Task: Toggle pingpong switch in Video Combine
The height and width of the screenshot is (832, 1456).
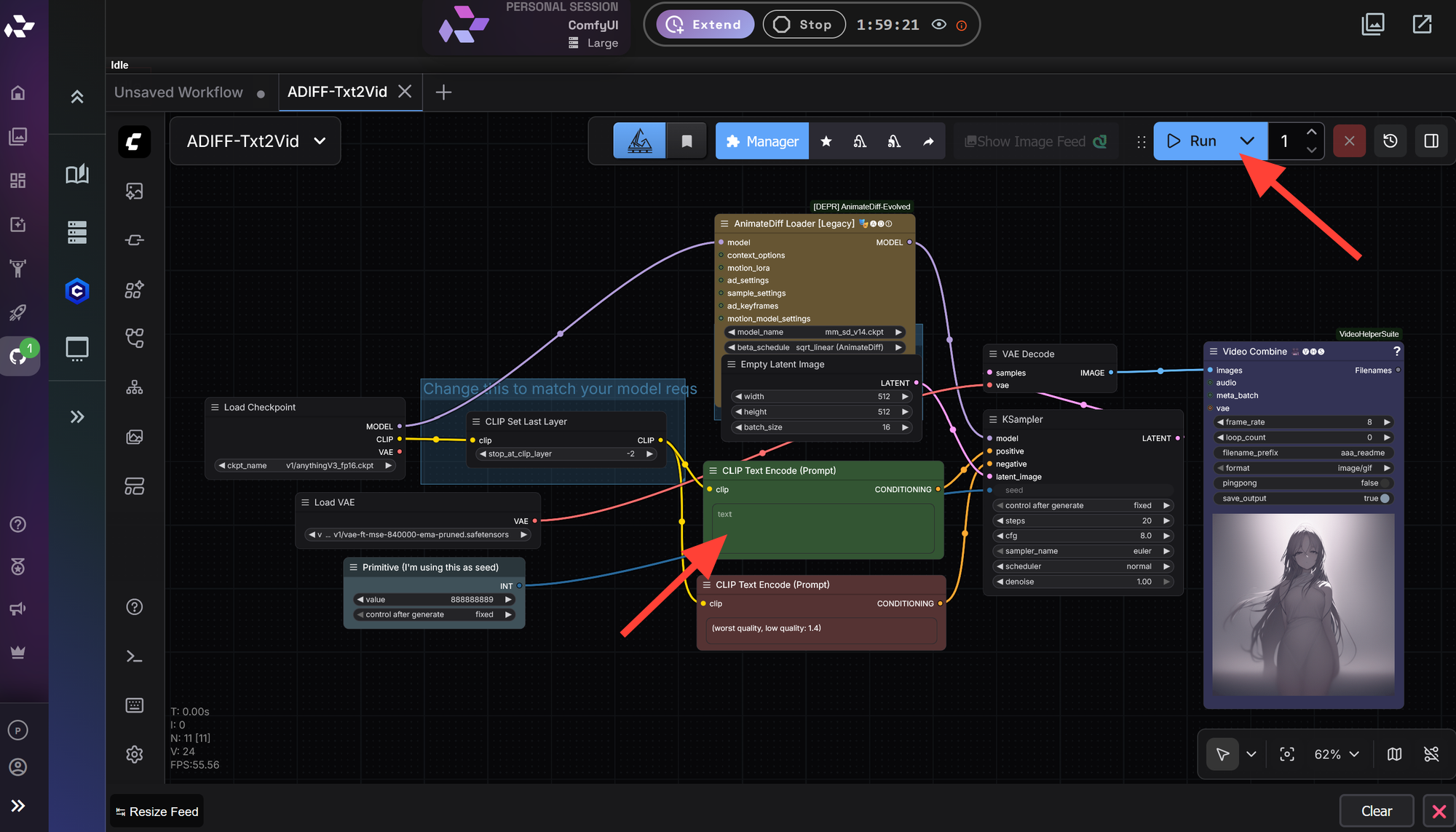Action: (x=1384, y=483)
